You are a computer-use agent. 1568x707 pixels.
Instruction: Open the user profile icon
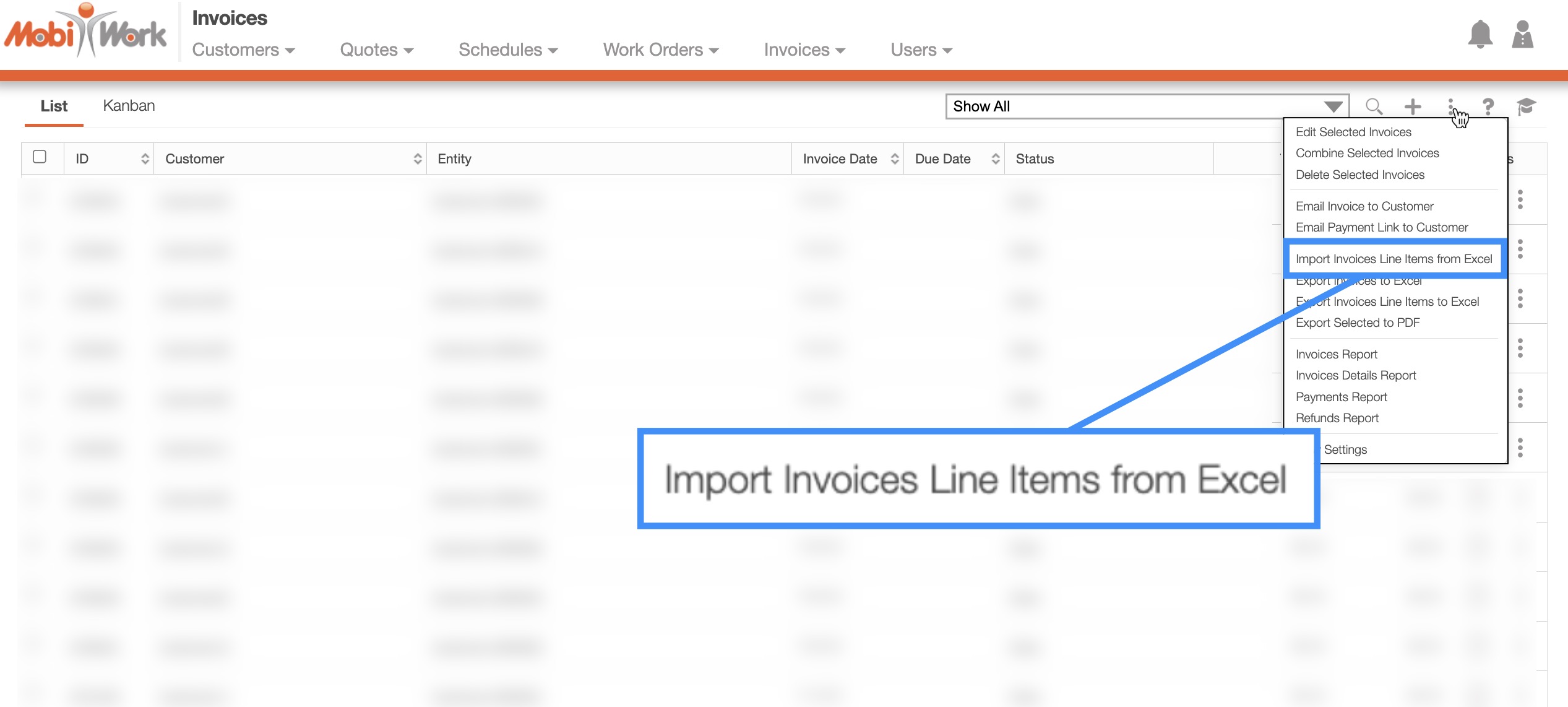pos(1522,35)
